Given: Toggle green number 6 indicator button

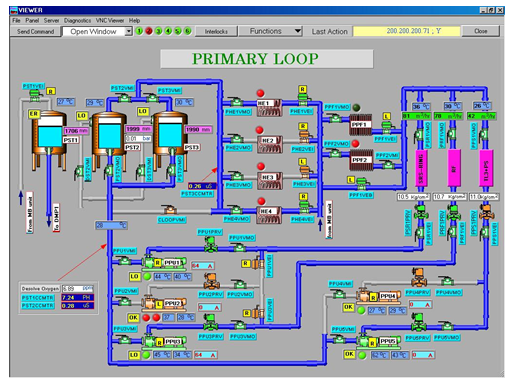Looking at the screenshot, I should coord(188,31).
